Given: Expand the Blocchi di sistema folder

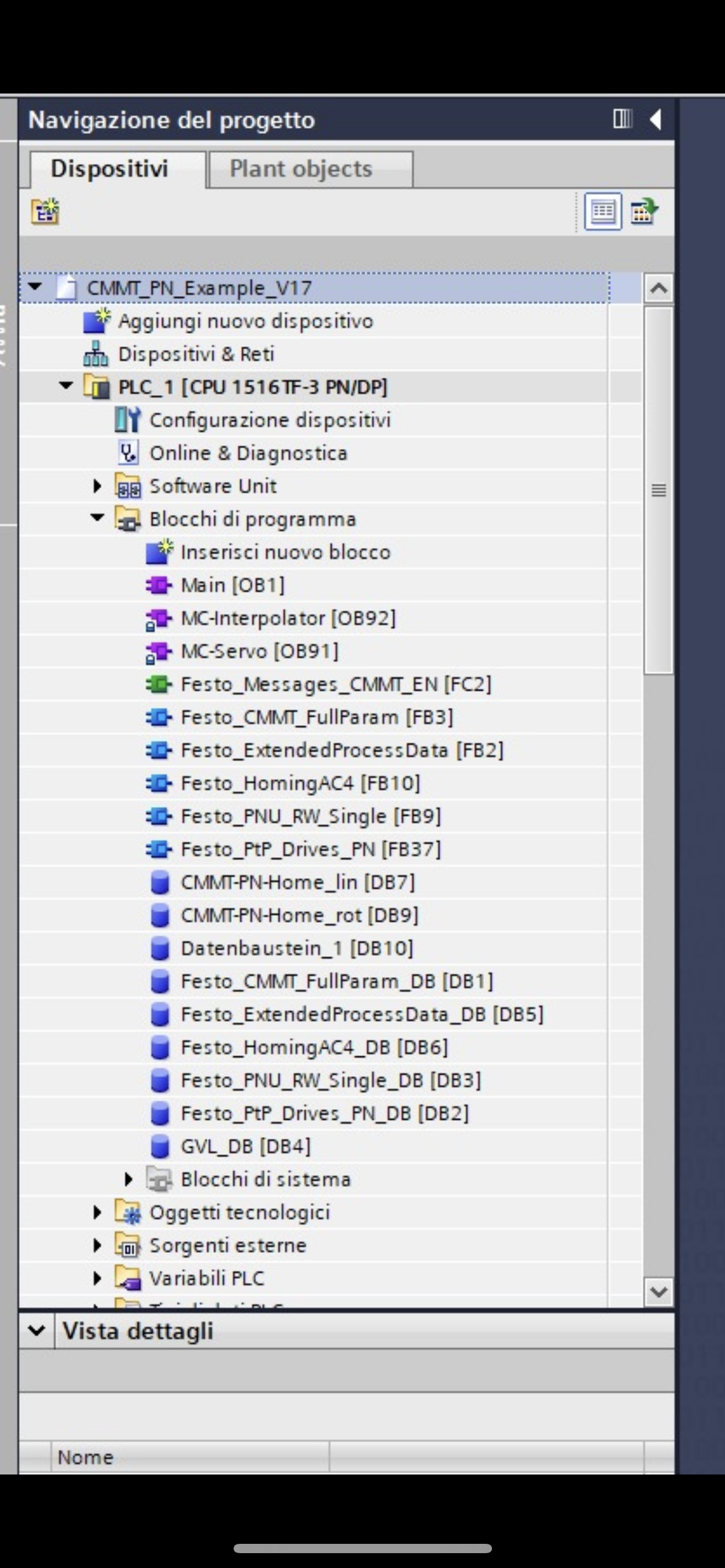Looking at the screenshot, I should click(x=128, y=1179).
